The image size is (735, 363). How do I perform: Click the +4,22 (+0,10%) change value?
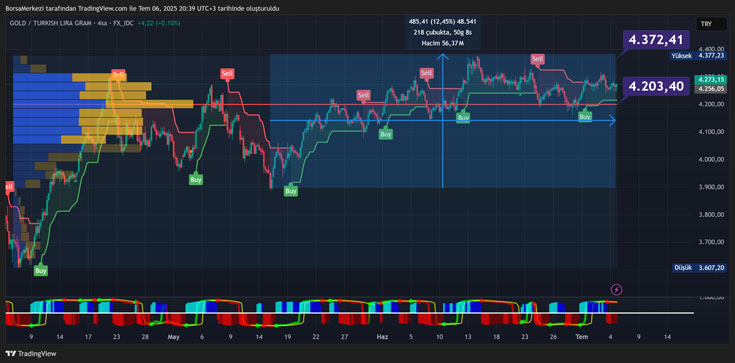click(159, 23)
